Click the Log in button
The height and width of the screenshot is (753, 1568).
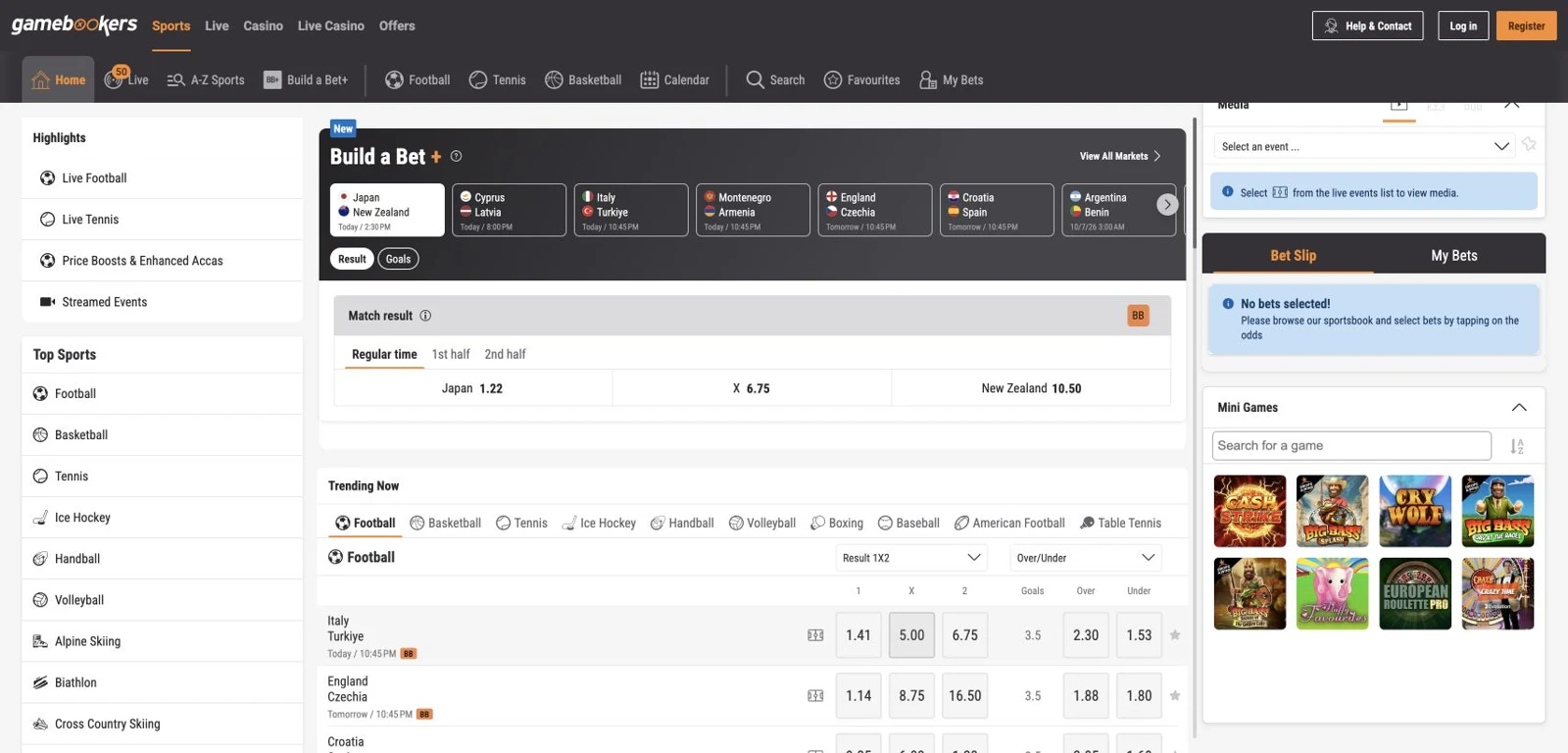point(1463,25)
